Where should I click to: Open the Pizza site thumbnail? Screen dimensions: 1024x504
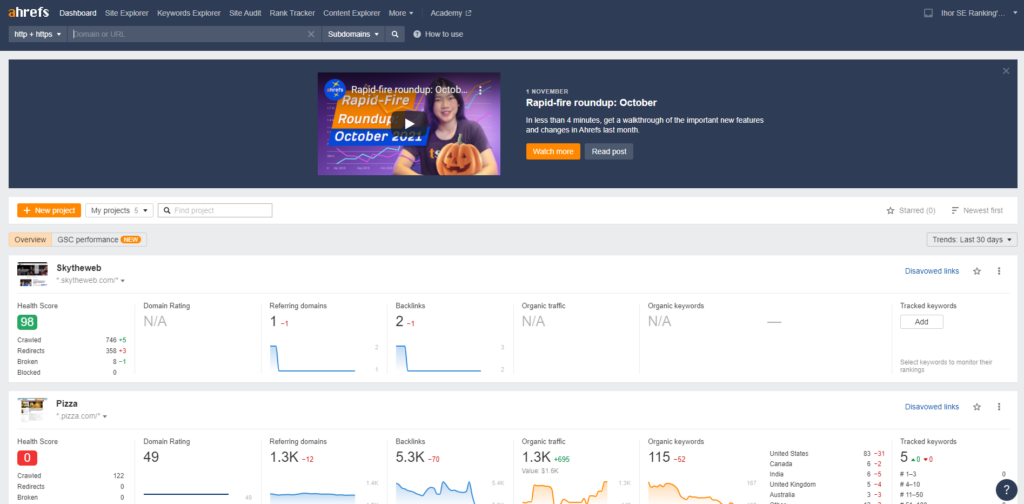coord(33,409)
